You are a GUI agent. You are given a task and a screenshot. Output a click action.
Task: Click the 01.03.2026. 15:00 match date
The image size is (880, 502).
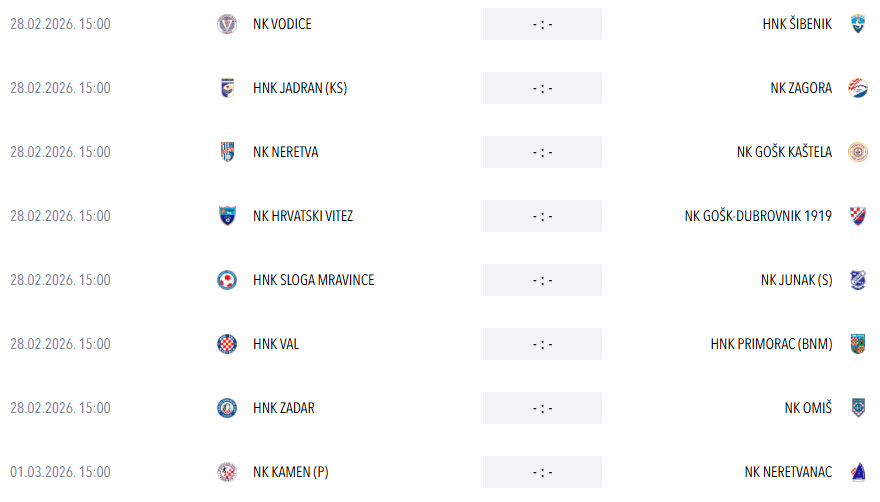pyautogui.click(x=60, y=472)
